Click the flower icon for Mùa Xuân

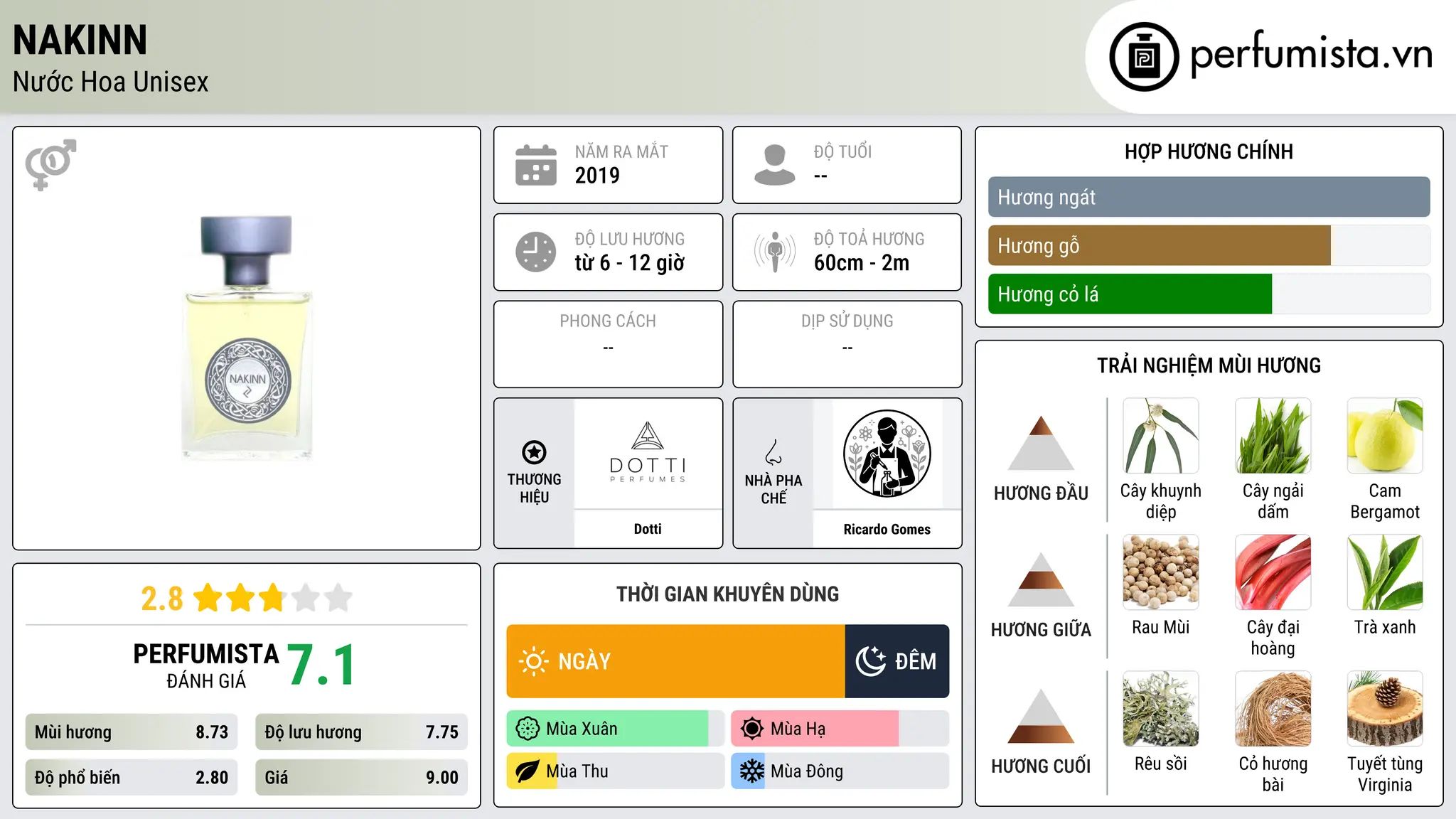(x=528, y=729)
